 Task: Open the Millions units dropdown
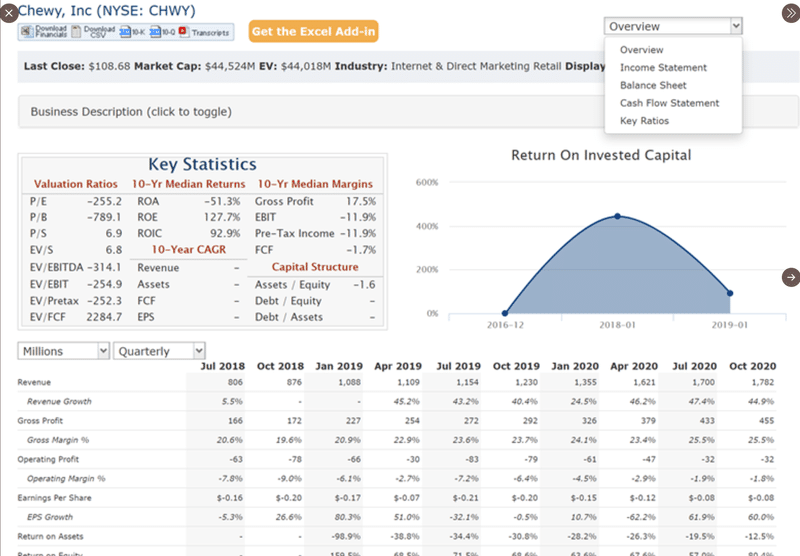coord(63,351)
